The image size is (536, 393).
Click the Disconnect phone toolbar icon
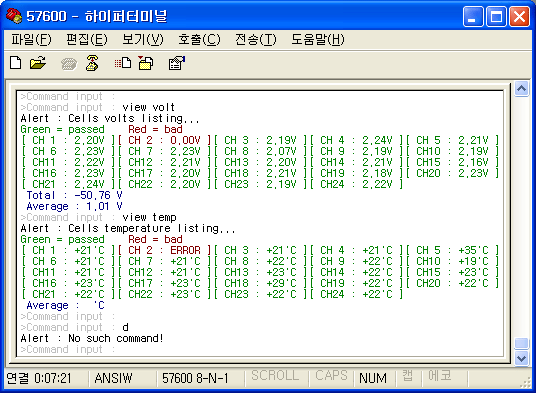(x=92, y=63)
